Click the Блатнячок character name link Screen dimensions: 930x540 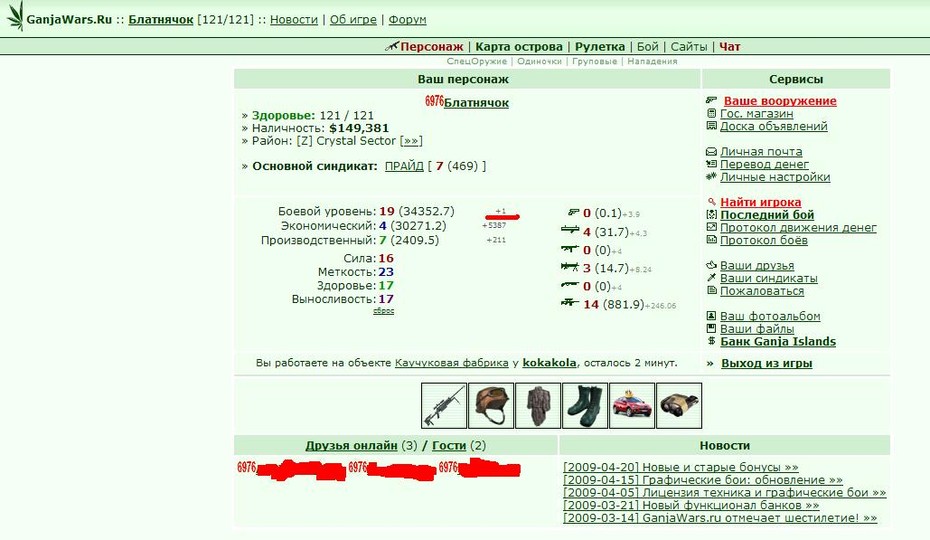(476, 103)
